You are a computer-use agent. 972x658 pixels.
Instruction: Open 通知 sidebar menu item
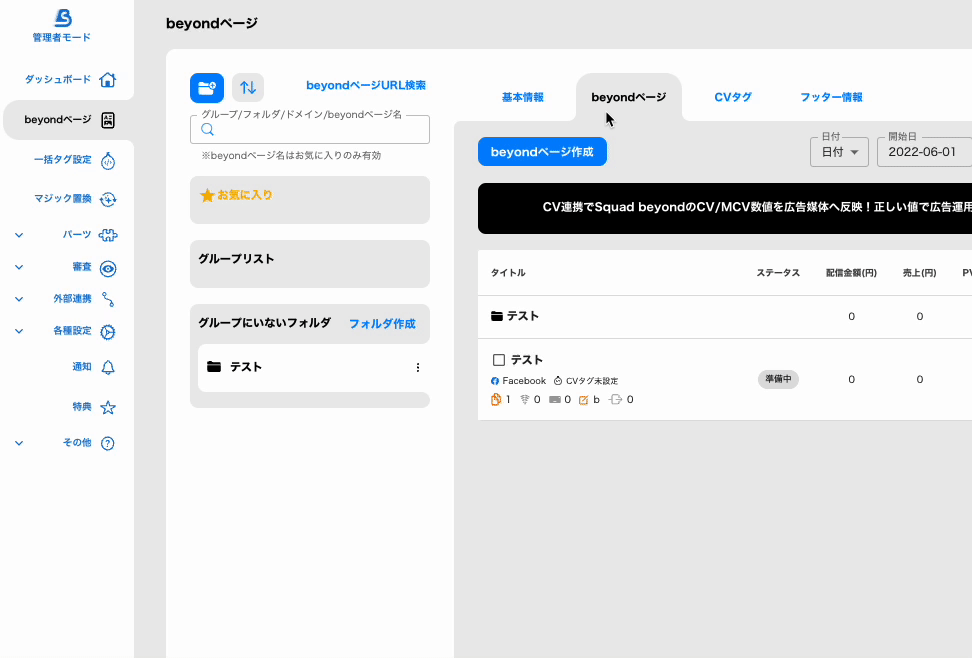(x=82, y=367)
